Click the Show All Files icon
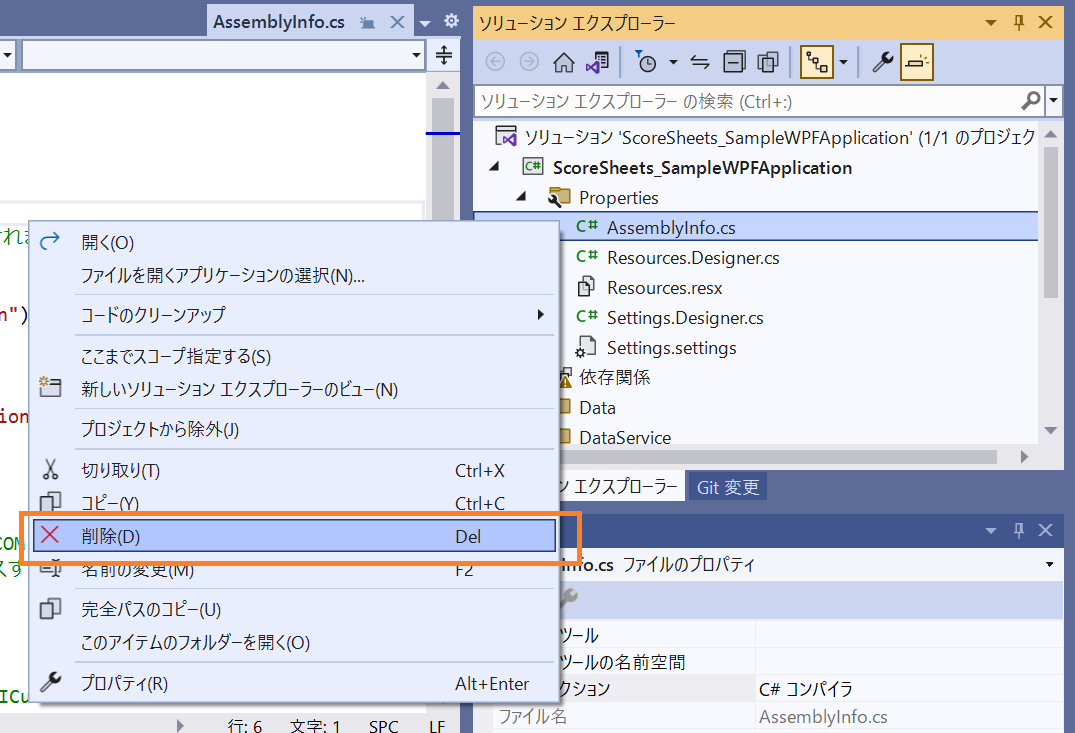Image resolution: width=1075 pixels, height=733 pixels. (768, 62)
